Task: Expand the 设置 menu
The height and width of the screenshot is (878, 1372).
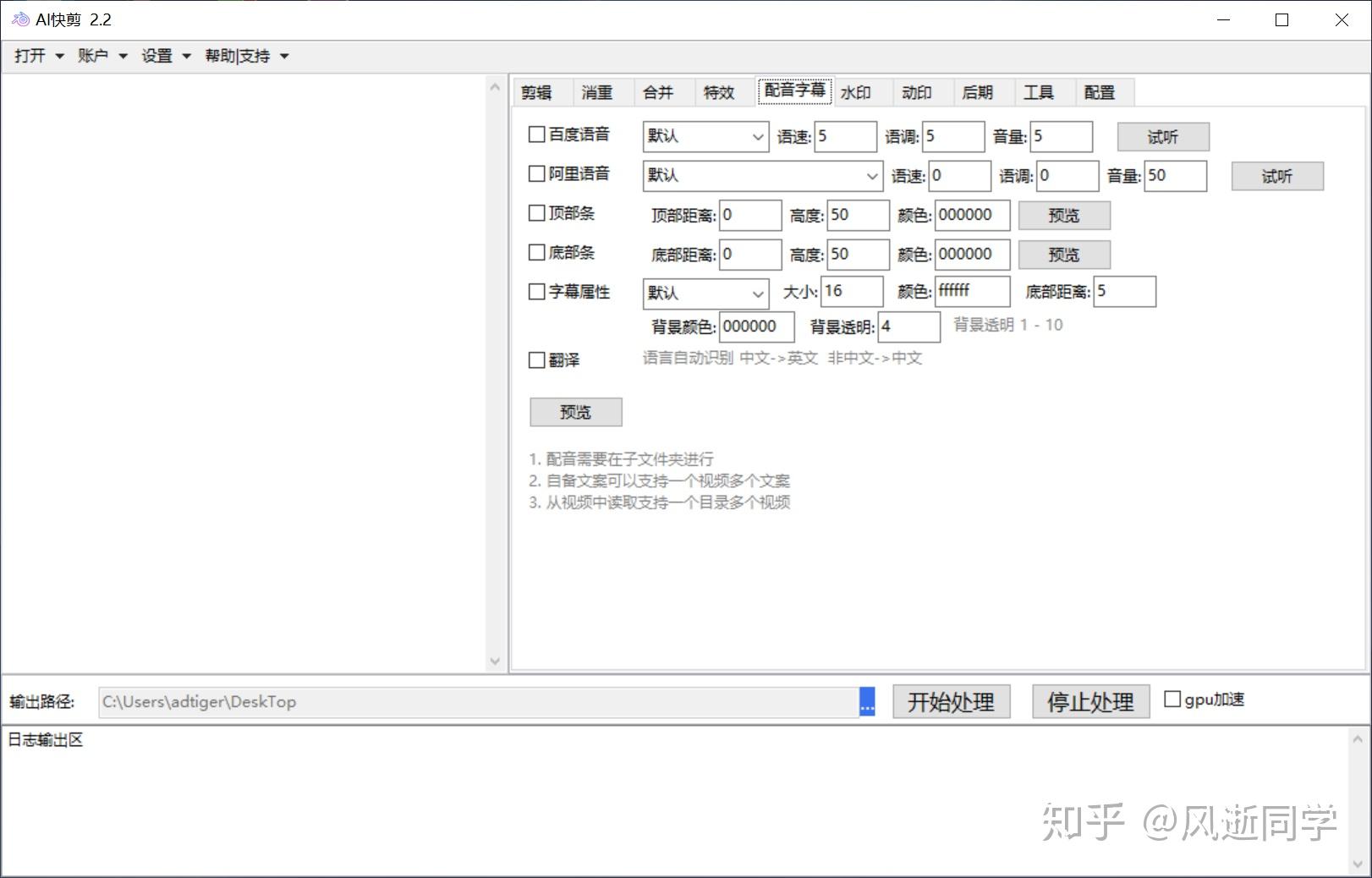Action: tap(166, 56)
